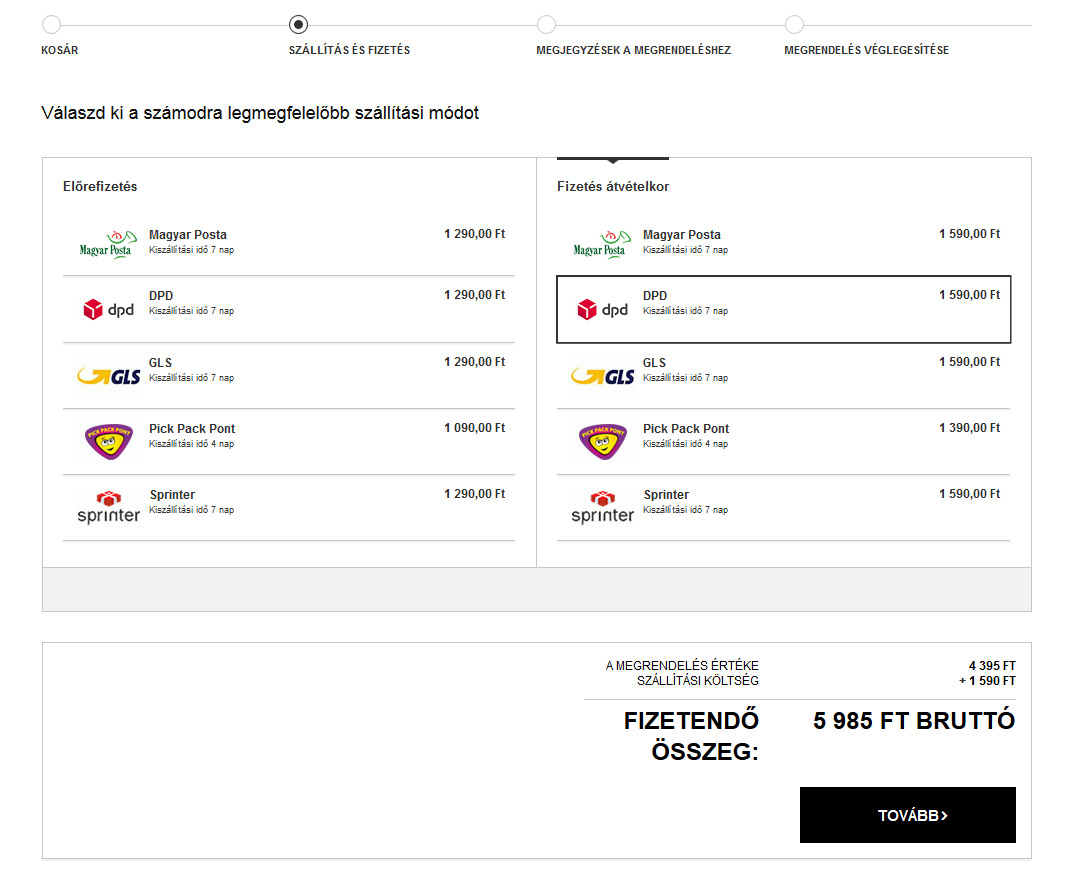Screen dimensions: 1079x880
Task: Click the GLS logo in prepayment column
Action: pos(108,376)
